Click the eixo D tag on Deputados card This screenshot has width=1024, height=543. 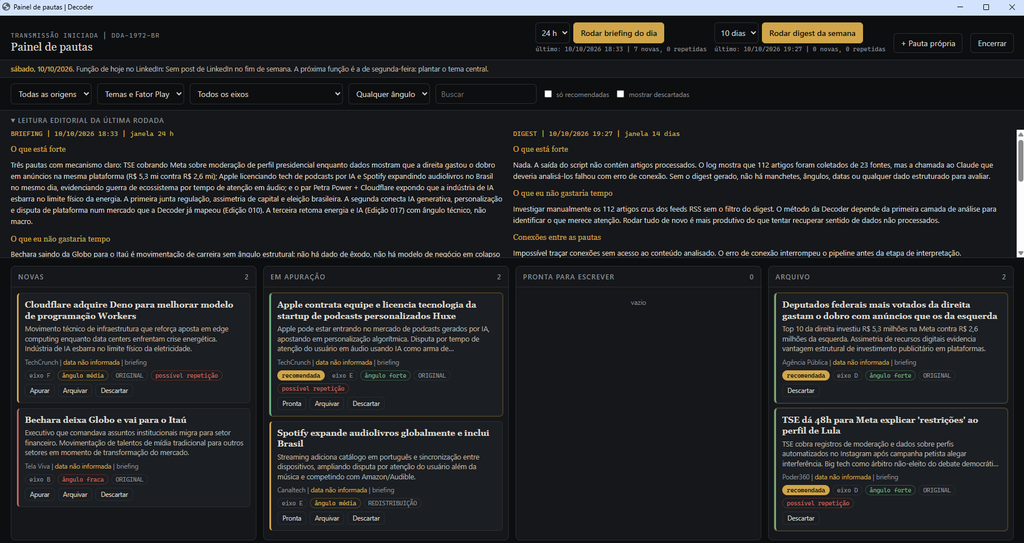pos(847,376)
